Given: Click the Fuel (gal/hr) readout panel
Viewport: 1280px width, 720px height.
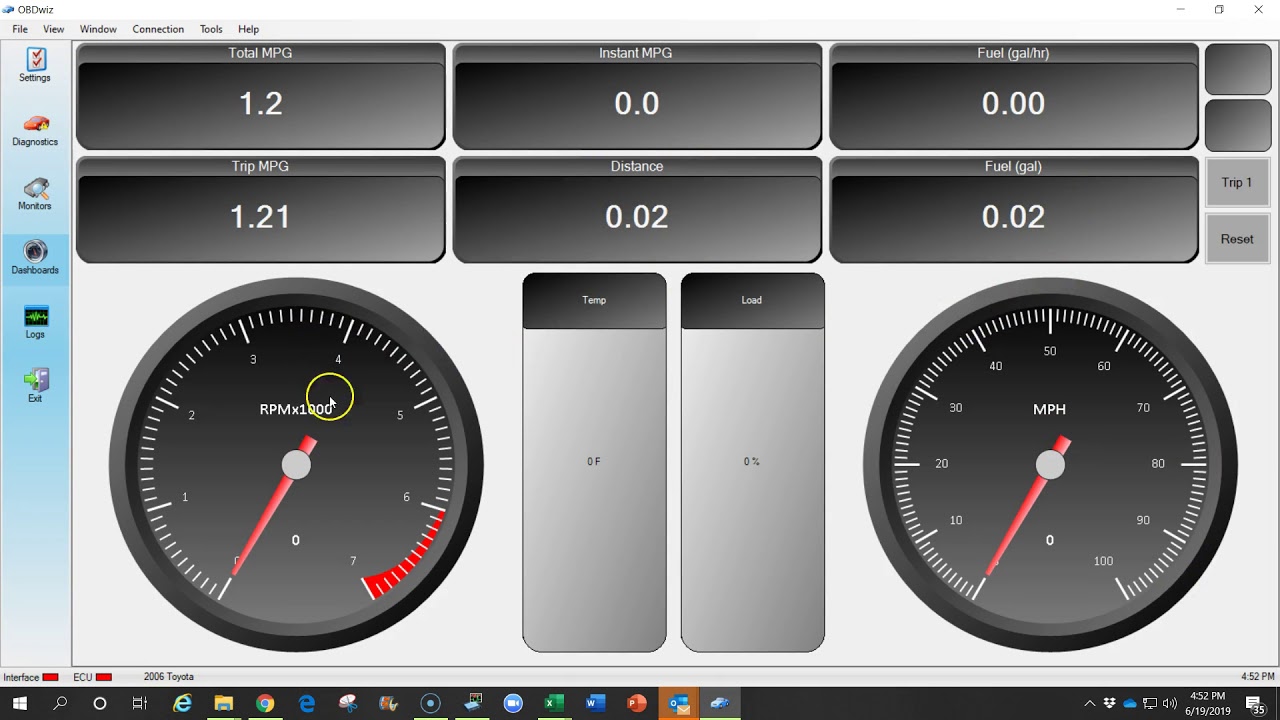Looking at the screenshot, I should pos(1013,96).
